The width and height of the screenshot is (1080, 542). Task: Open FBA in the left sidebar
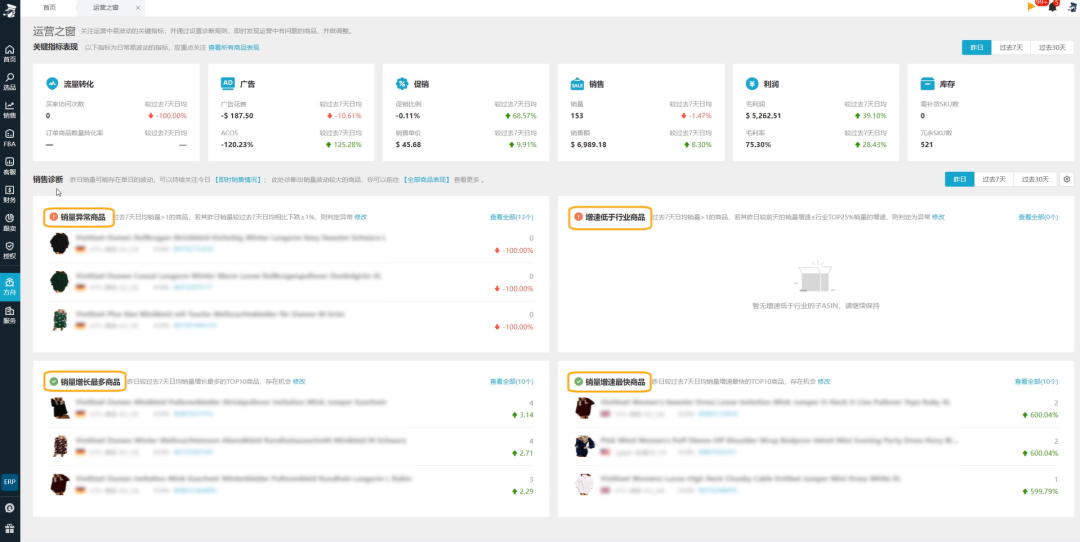(x=10, y=138)
